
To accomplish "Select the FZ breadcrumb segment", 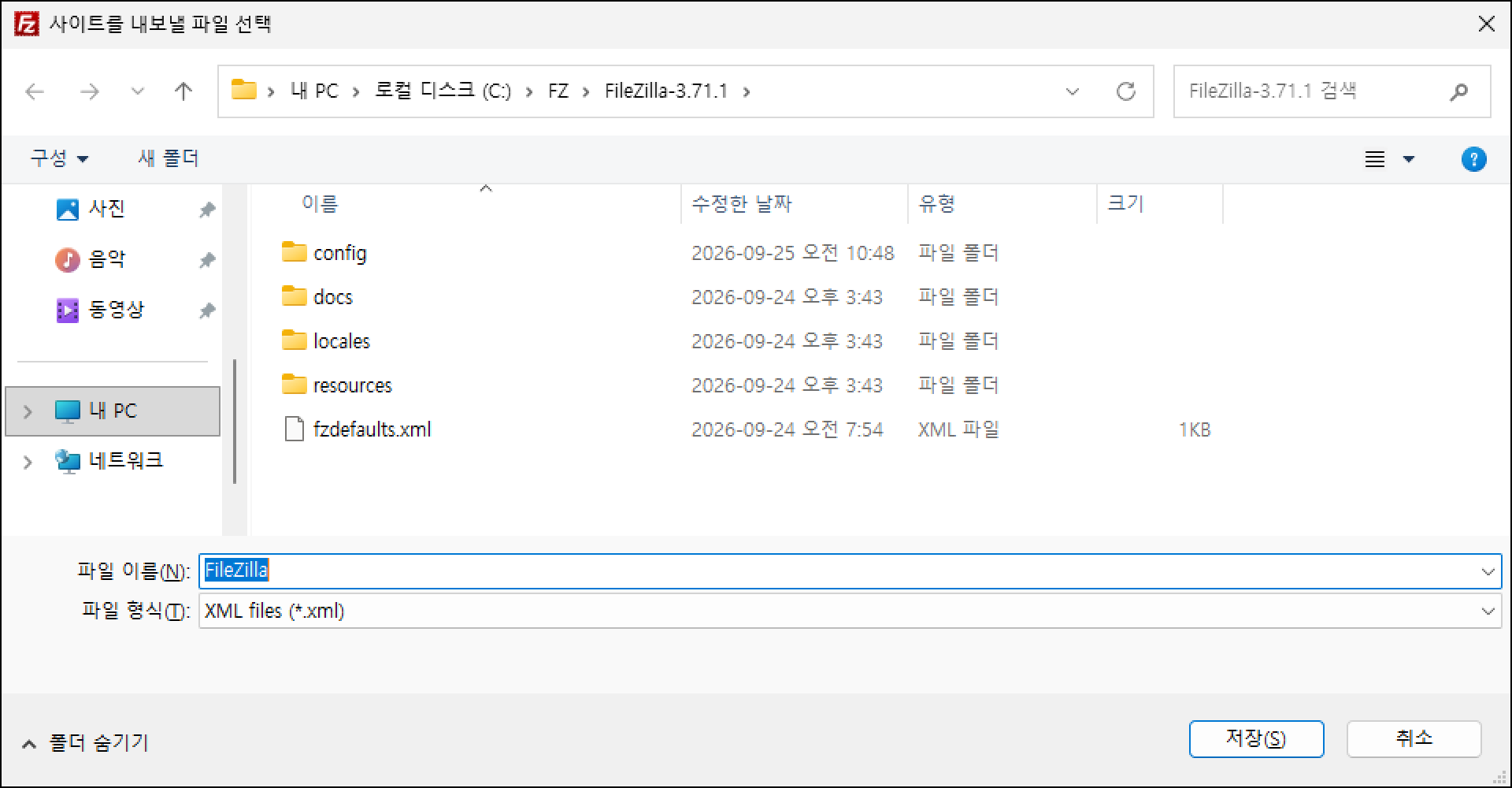I will (x=558, y=91).
